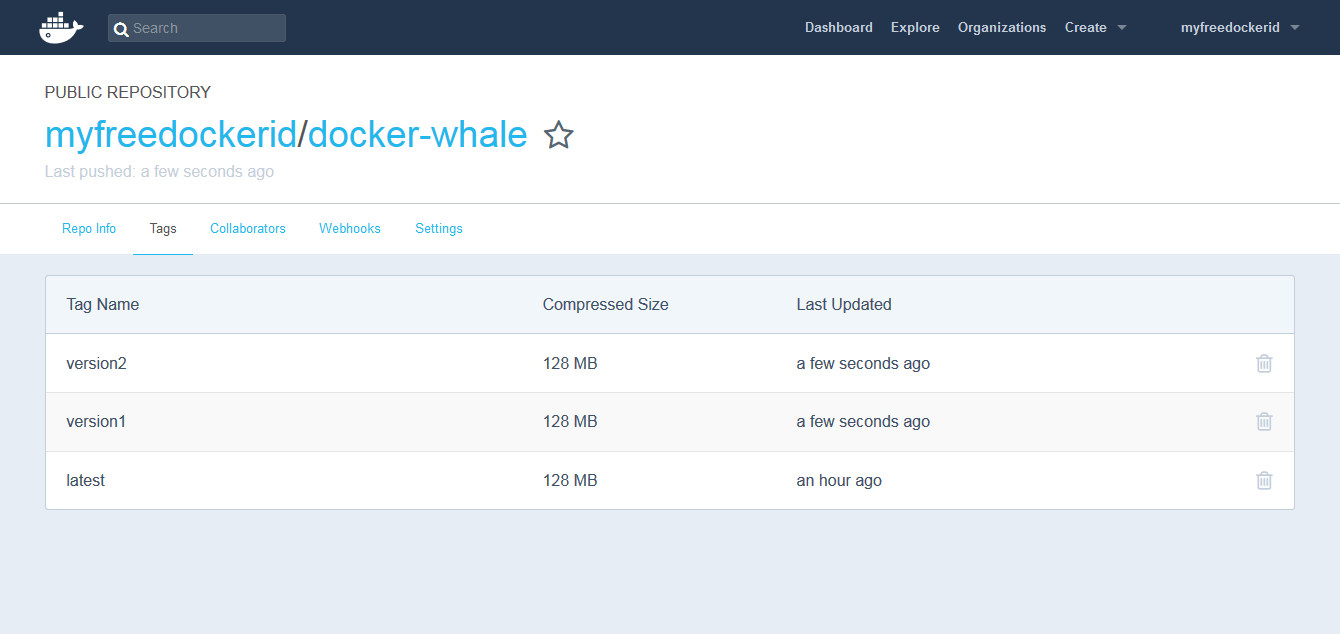Viewport: 1340px width, 634px height.
Task: Open the Dashboard page
Action: (x=839, y=28)
